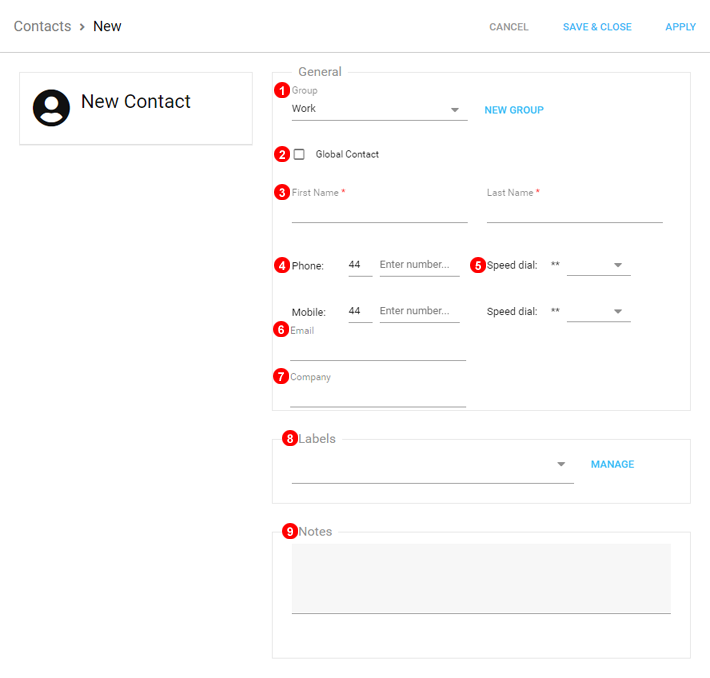The width and height of the screenshot is (710, 678).
Task: Open the Group dropdown showing Work
Action: tap(379, 109)
